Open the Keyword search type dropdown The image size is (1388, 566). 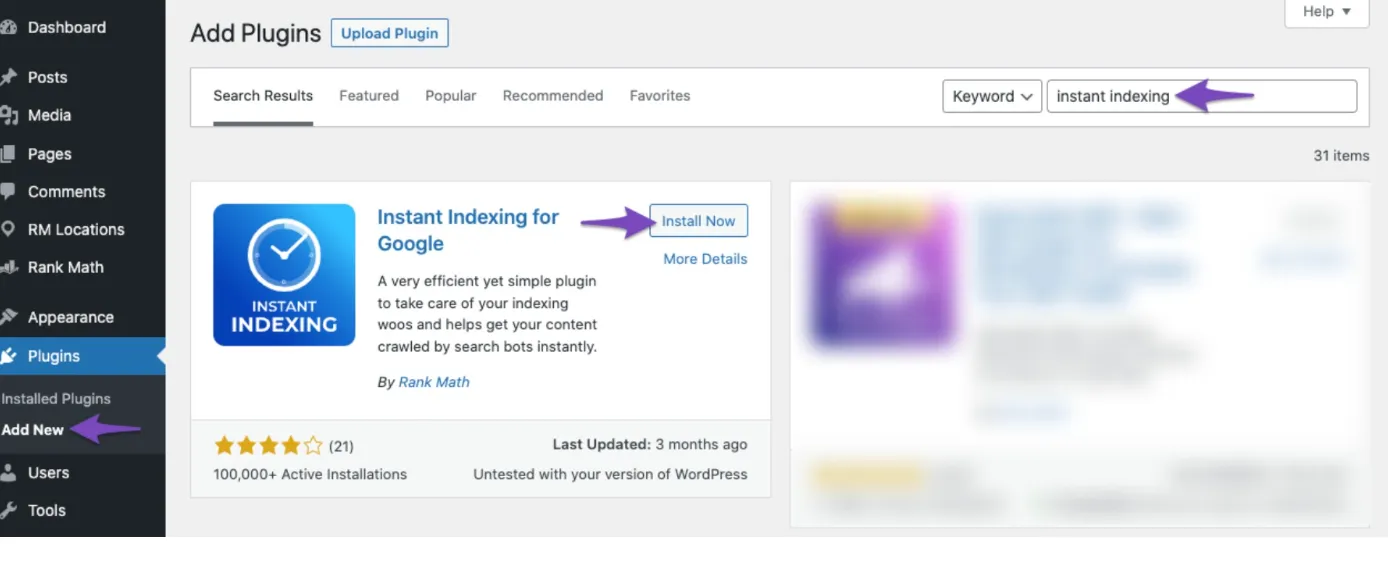(992, 96)
